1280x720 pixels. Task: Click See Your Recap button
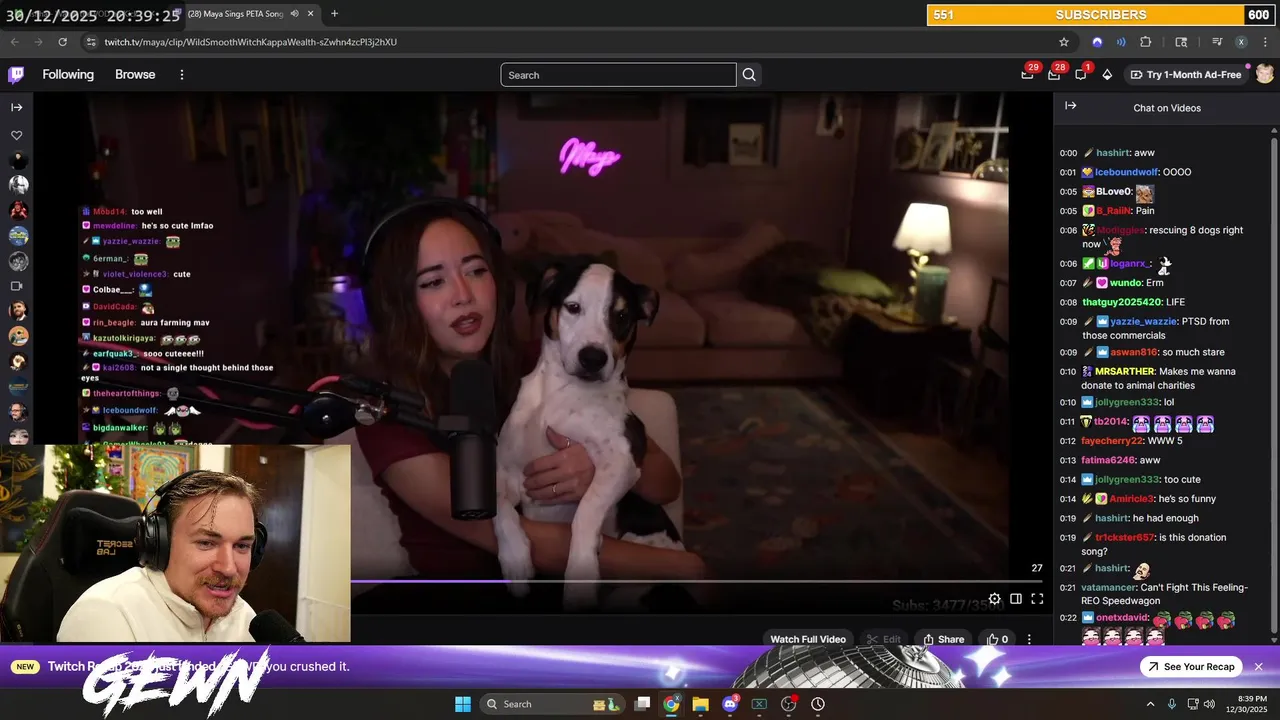1191,667
